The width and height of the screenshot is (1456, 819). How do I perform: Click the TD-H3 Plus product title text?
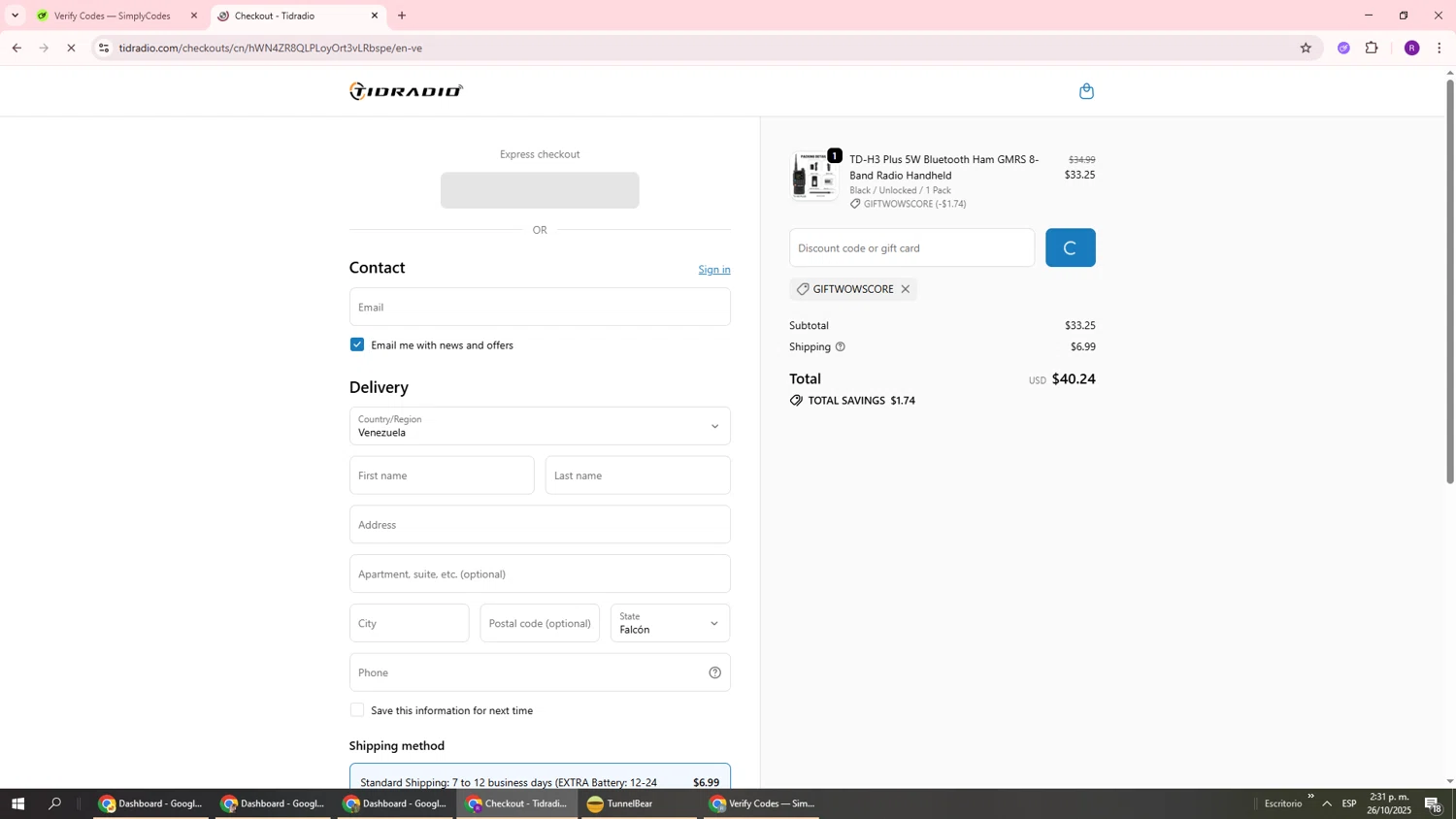943,167
